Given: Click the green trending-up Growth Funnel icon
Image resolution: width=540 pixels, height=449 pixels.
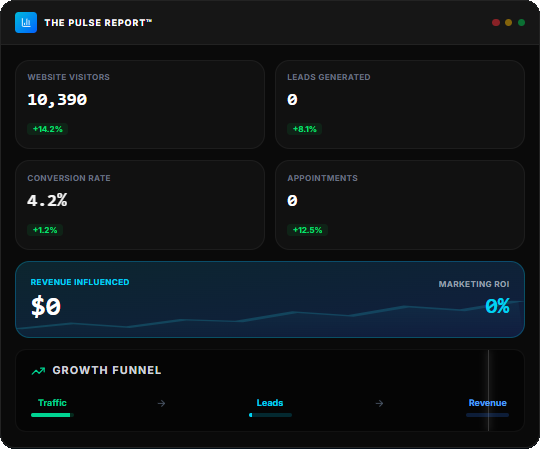Looking at the screenshot, I should 38,371.
